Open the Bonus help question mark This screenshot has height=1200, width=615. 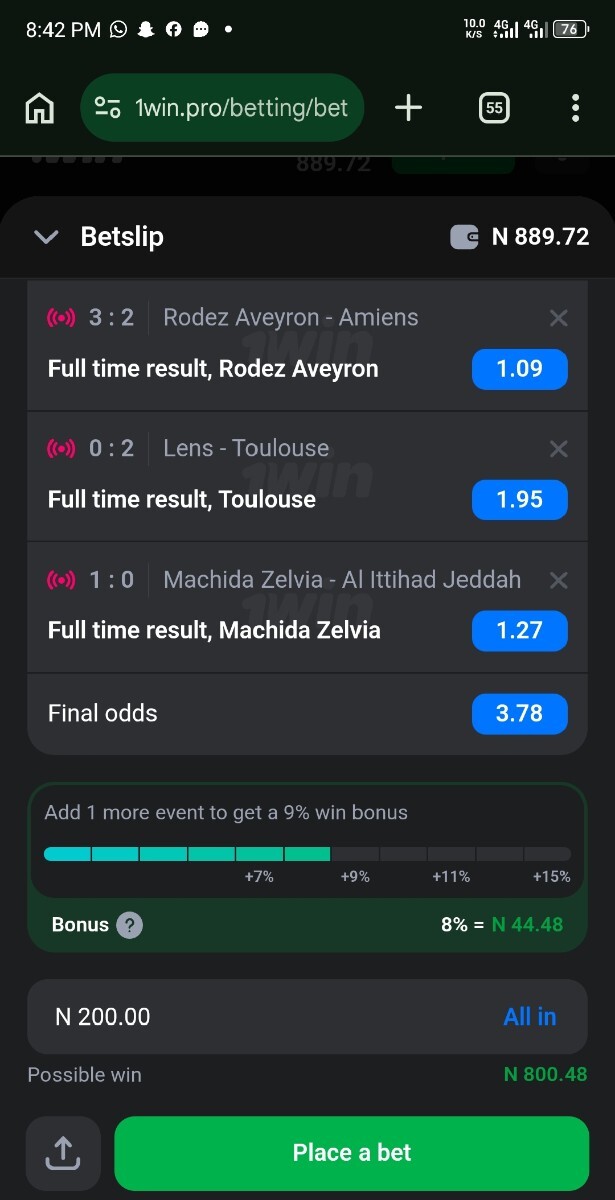(129, 925)
